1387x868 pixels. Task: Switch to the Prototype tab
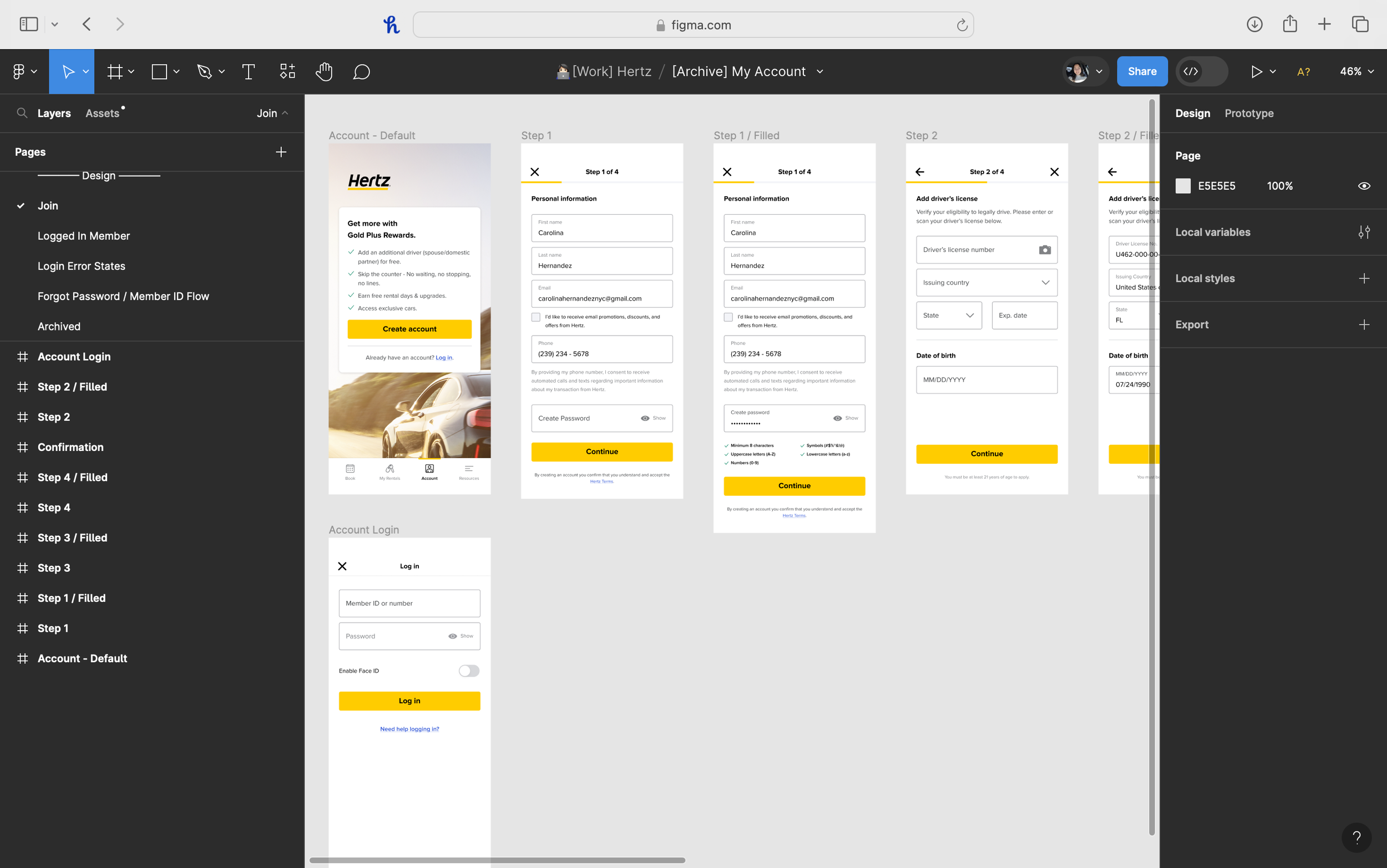click(1249, 113)
